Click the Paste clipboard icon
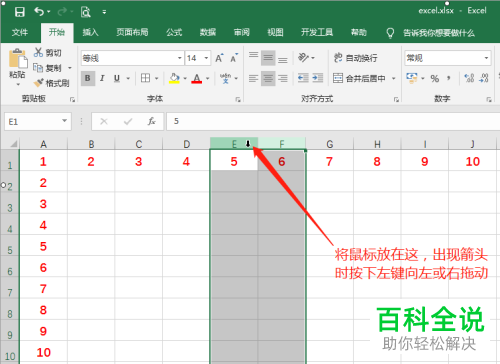500x364 pixels. [18, 58]
